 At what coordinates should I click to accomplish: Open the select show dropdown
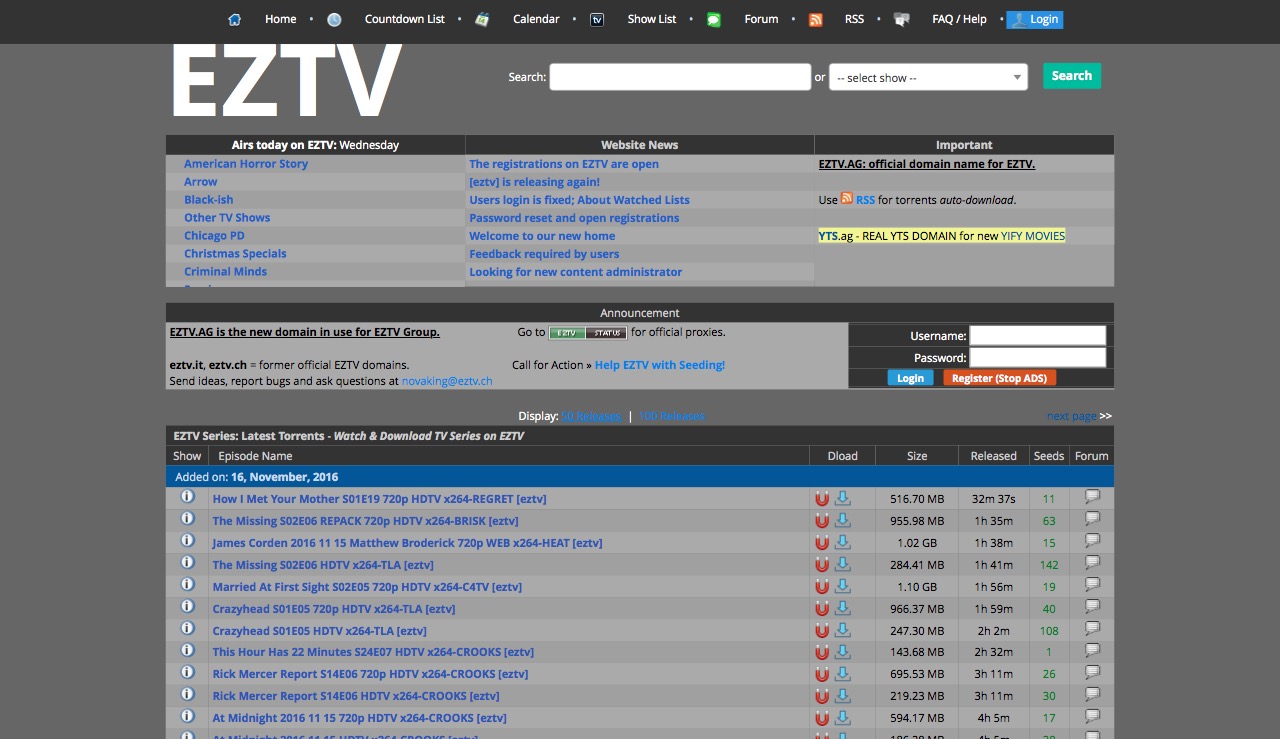point(927,77)
